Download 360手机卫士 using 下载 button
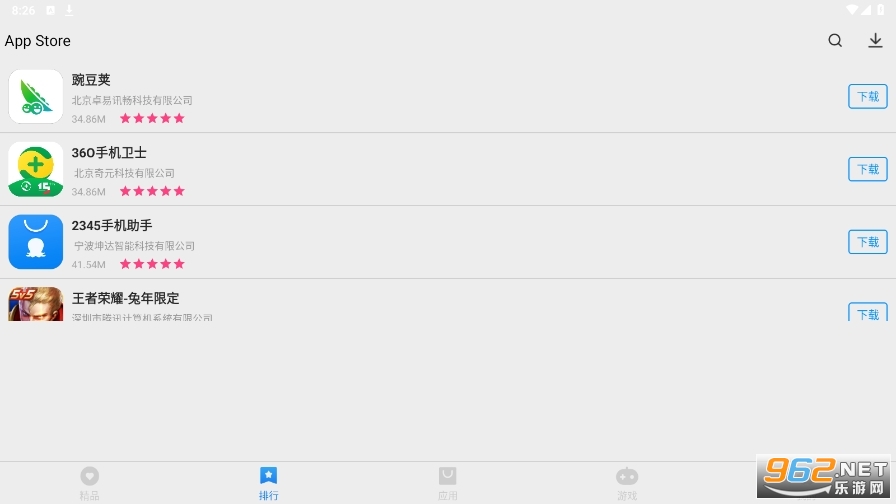Viewport: 896px width, 504px height. [x=867, y=169]
